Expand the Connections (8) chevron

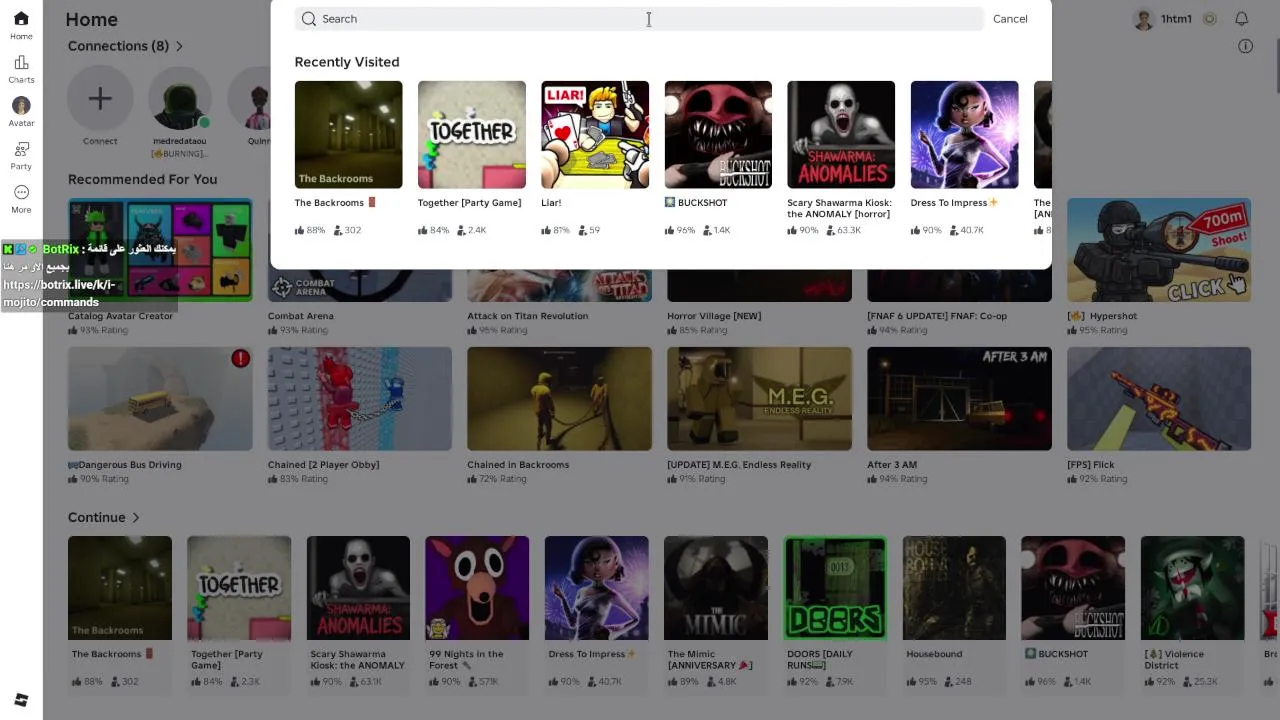pos(179,46)
